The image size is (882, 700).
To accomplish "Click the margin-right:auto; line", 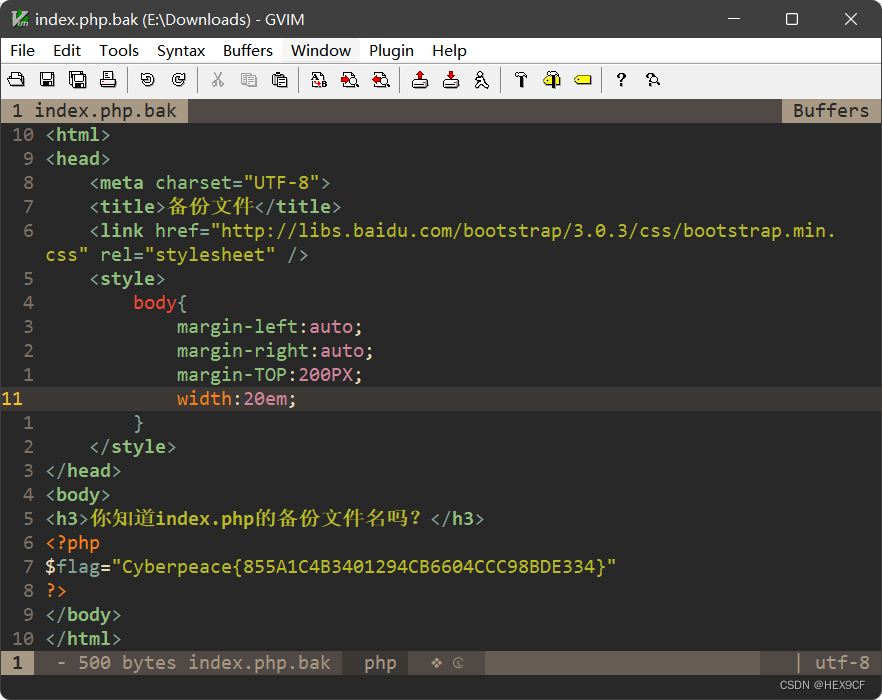I will (274, 351).
